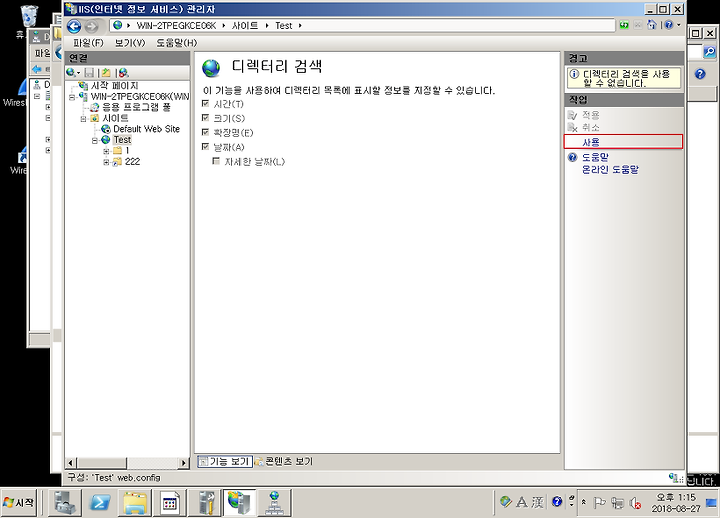Click the Help question-mark icon in the top toolbar
This screenshot has width=720, height=518.
tap(669, 25)
